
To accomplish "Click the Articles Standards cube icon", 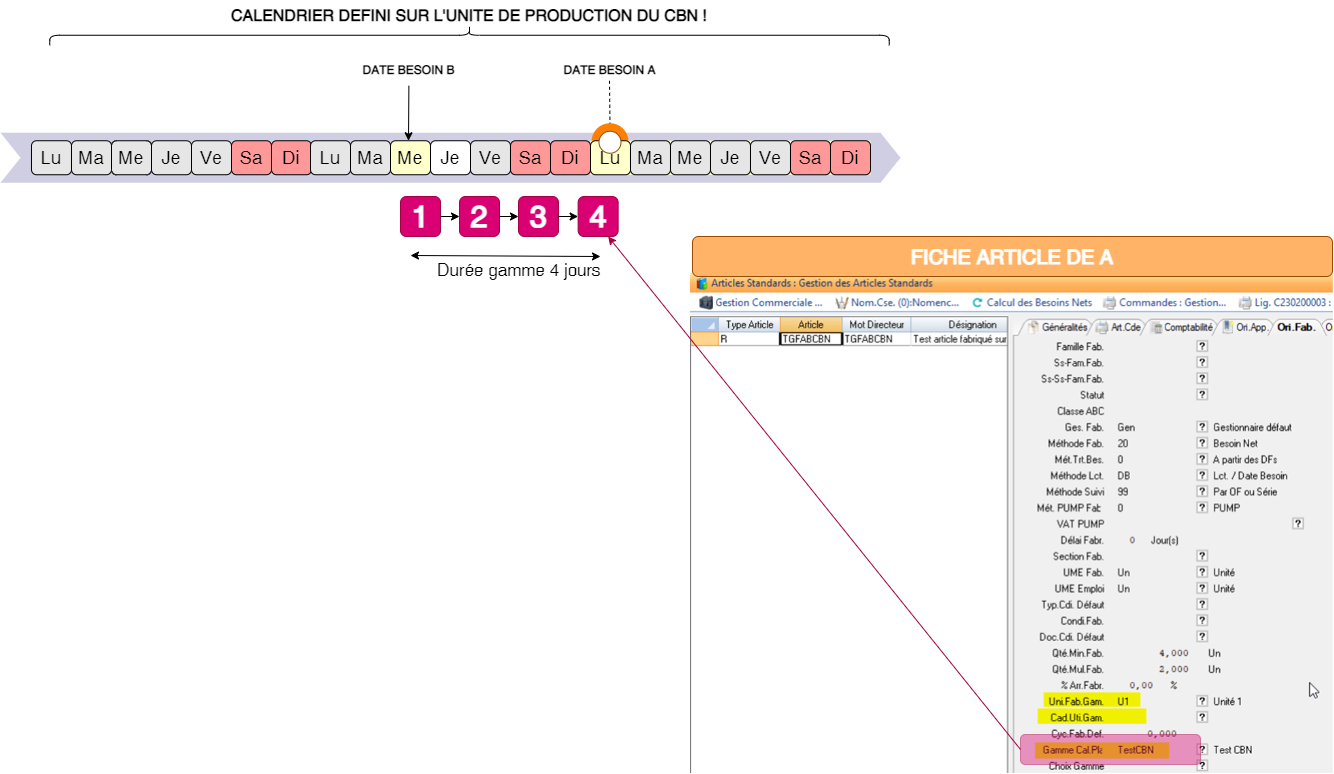I will [700, 282].
